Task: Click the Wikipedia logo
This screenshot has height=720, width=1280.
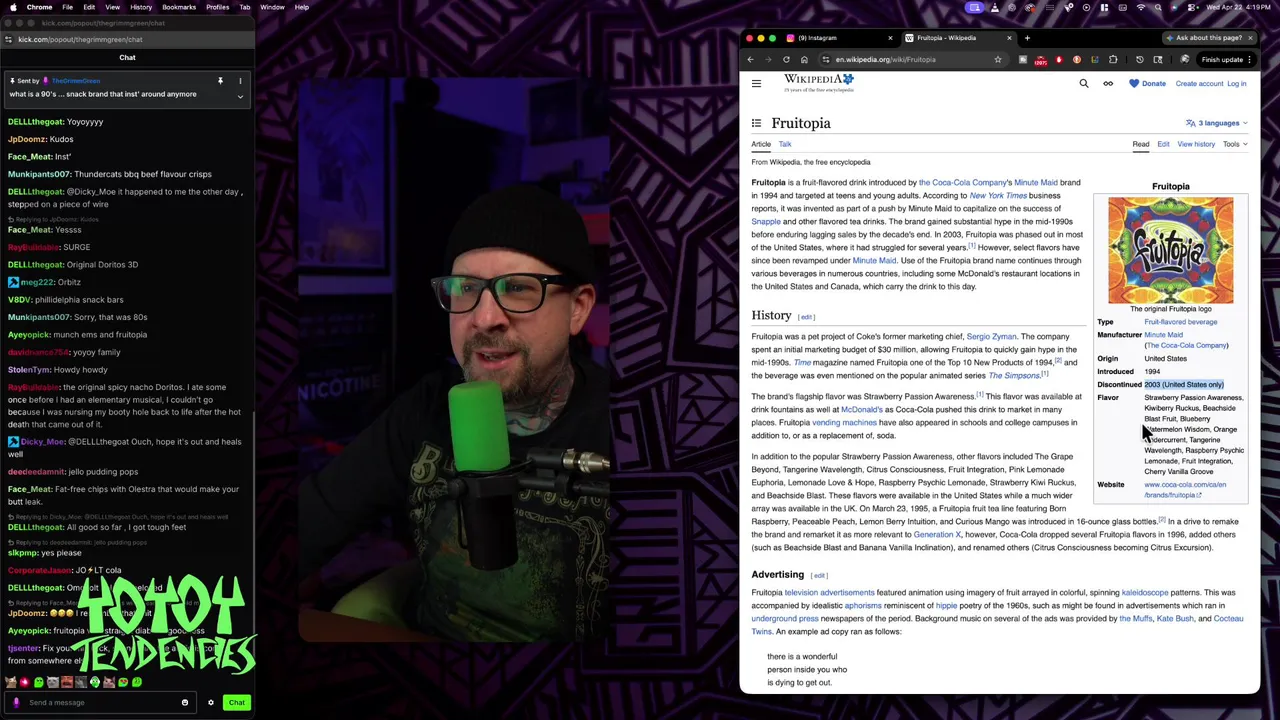Action: (x=818, y=83)
